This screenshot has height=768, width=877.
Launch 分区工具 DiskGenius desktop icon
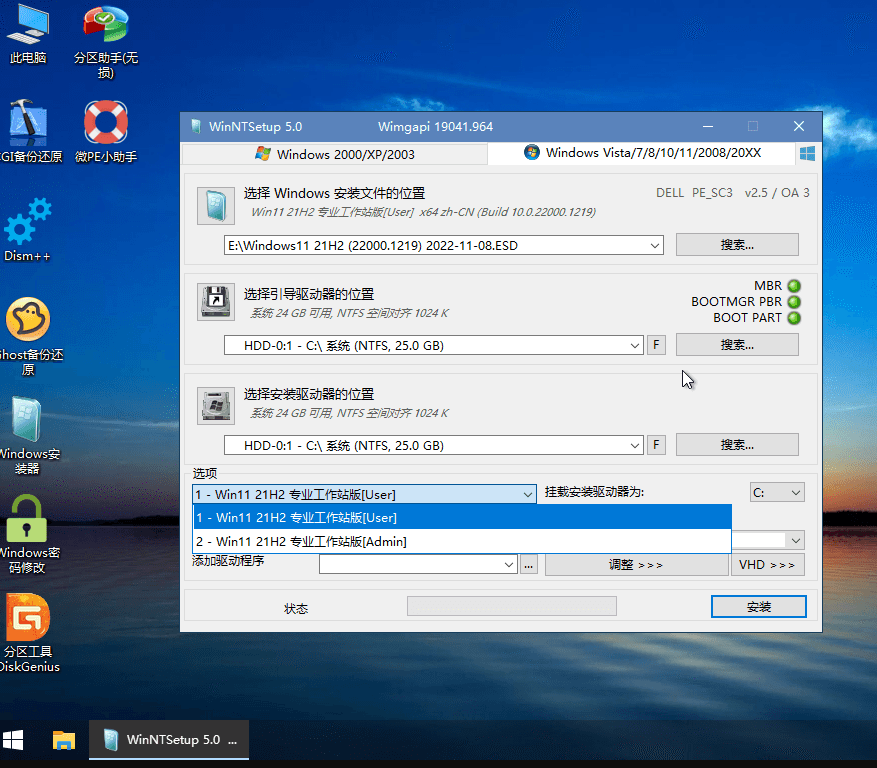pyautogui.click(x=28, y=633)
